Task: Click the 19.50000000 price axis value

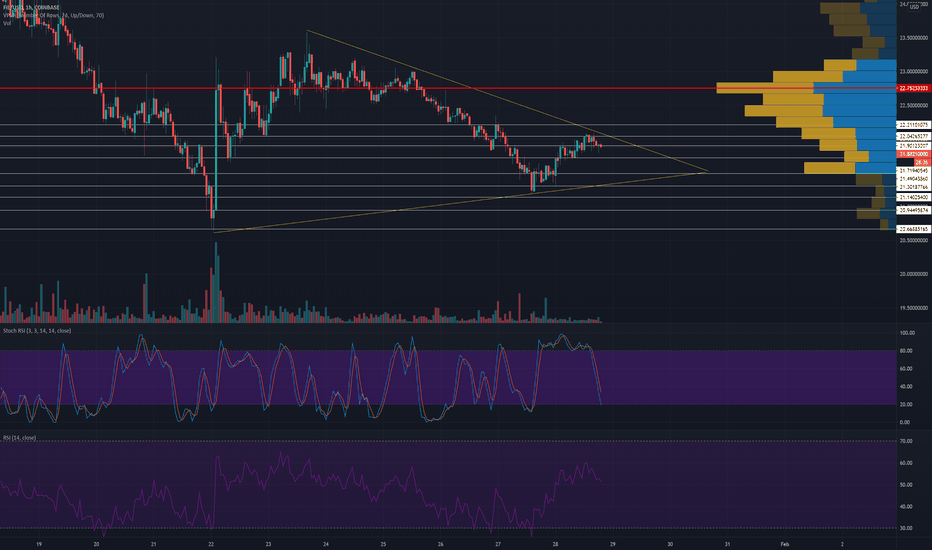Action: [x=914, y=308]
